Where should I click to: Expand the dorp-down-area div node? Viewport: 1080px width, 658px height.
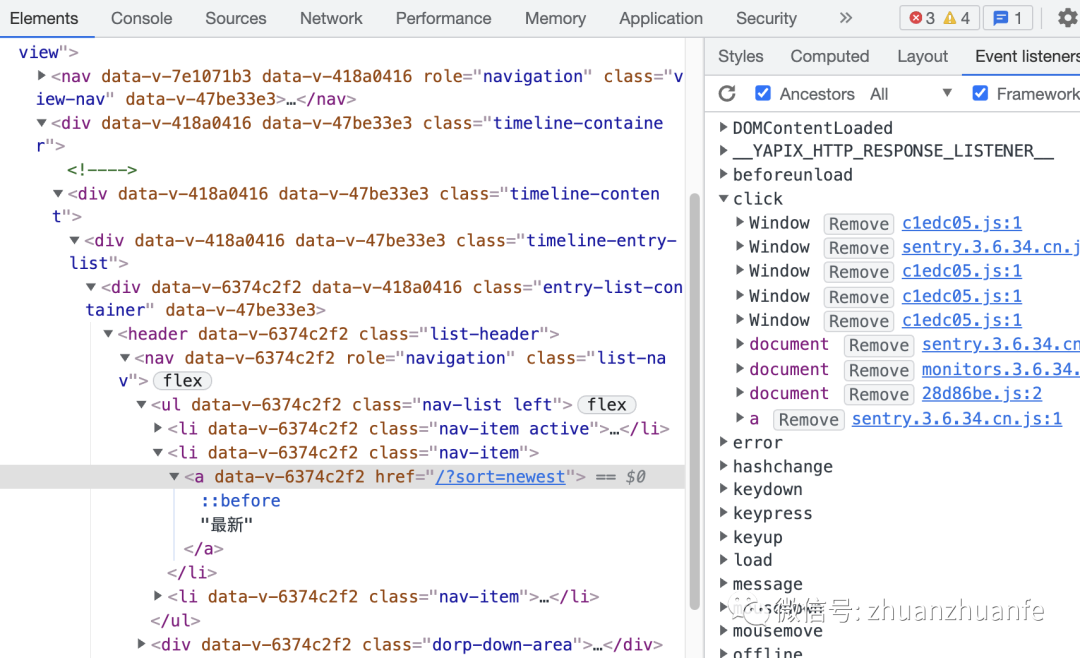tap(141, 644)
